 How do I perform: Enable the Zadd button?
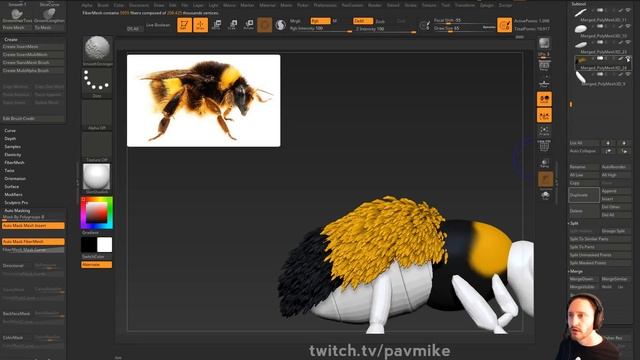(x=363, y=21)
